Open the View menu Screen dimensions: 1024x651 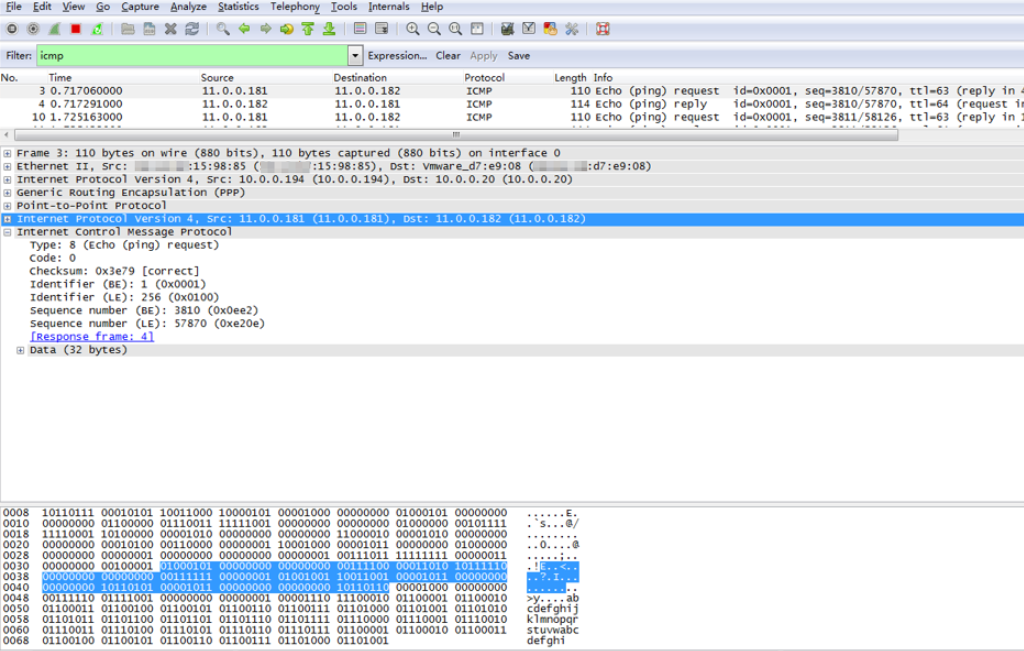pos(73,7)
